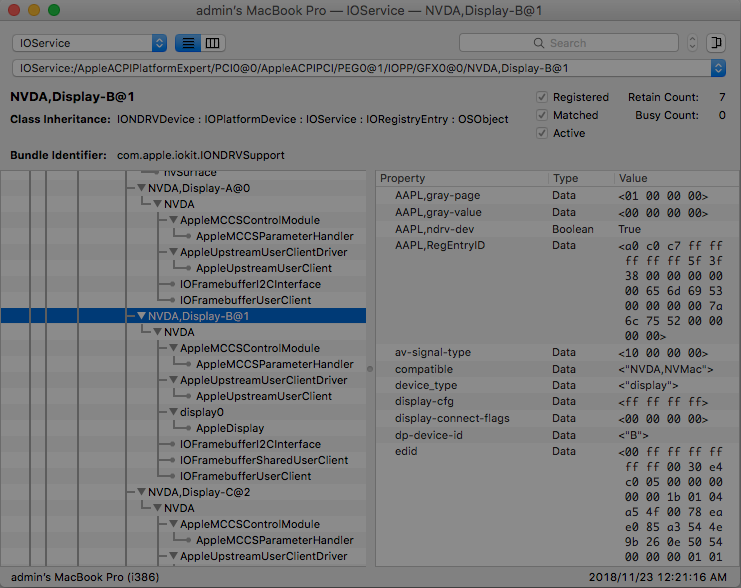Switch to column browser view
741x588 pixels.
pyautogui.click(x=213, y=43)
